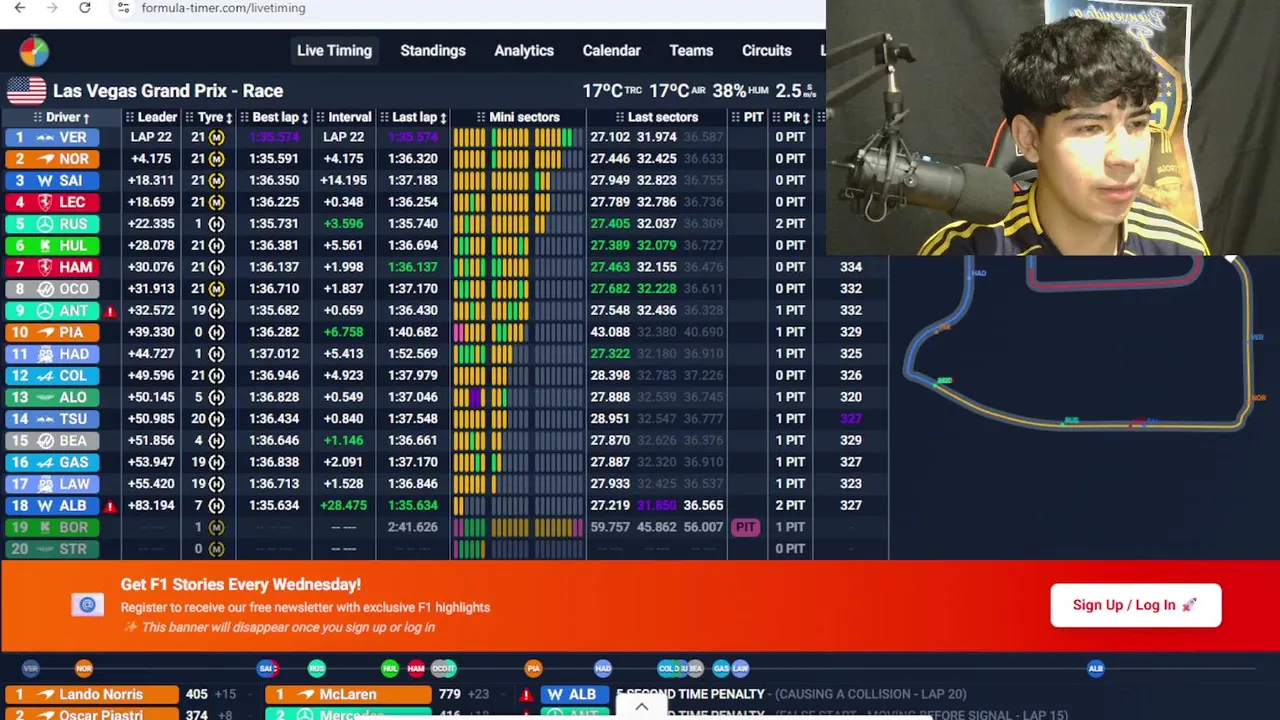1280x720 pixels.
Task: Click the McLaren logo in NOR row
Action: click(x=45, y=159)
